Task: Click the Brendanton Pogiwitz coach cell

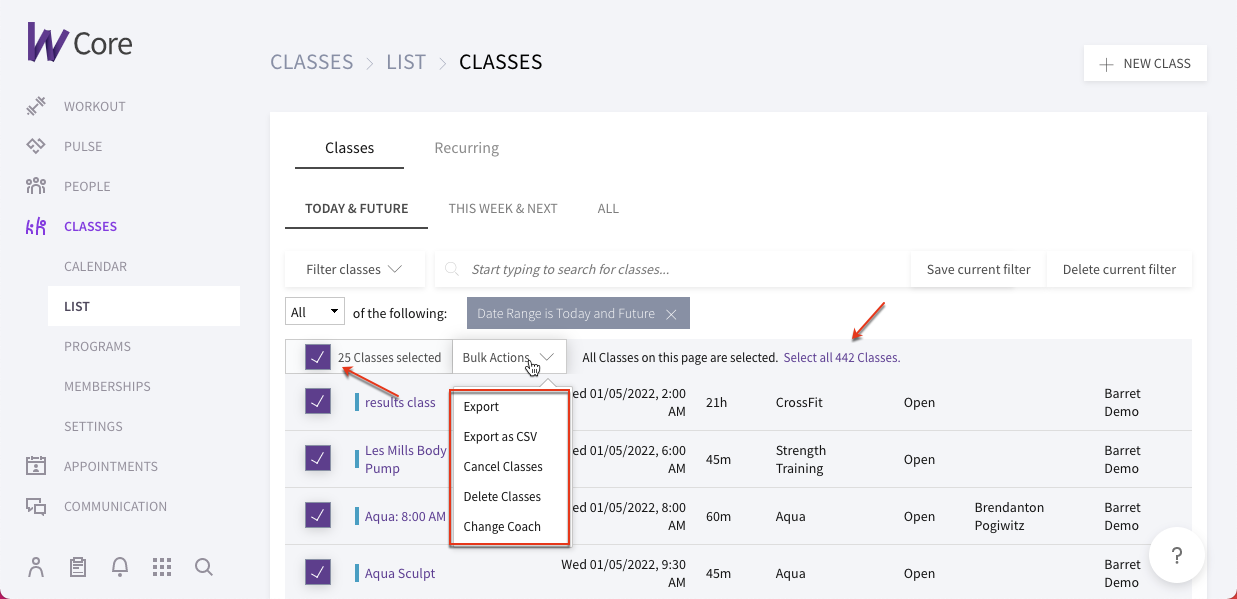Action: [1009, 516]
